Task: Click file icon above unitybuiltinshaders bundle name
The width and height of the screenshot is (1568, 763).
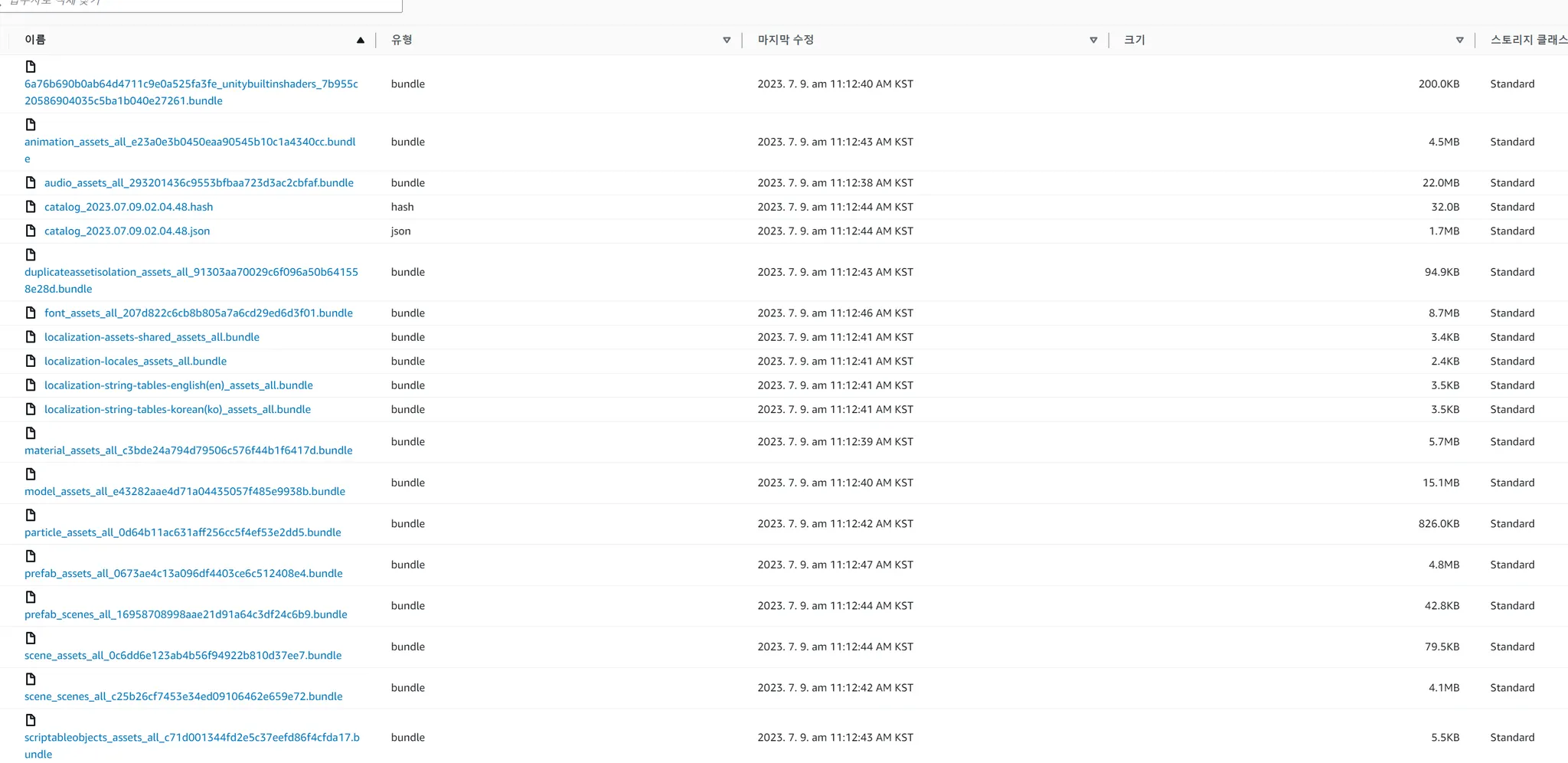Action: point(31,67)
